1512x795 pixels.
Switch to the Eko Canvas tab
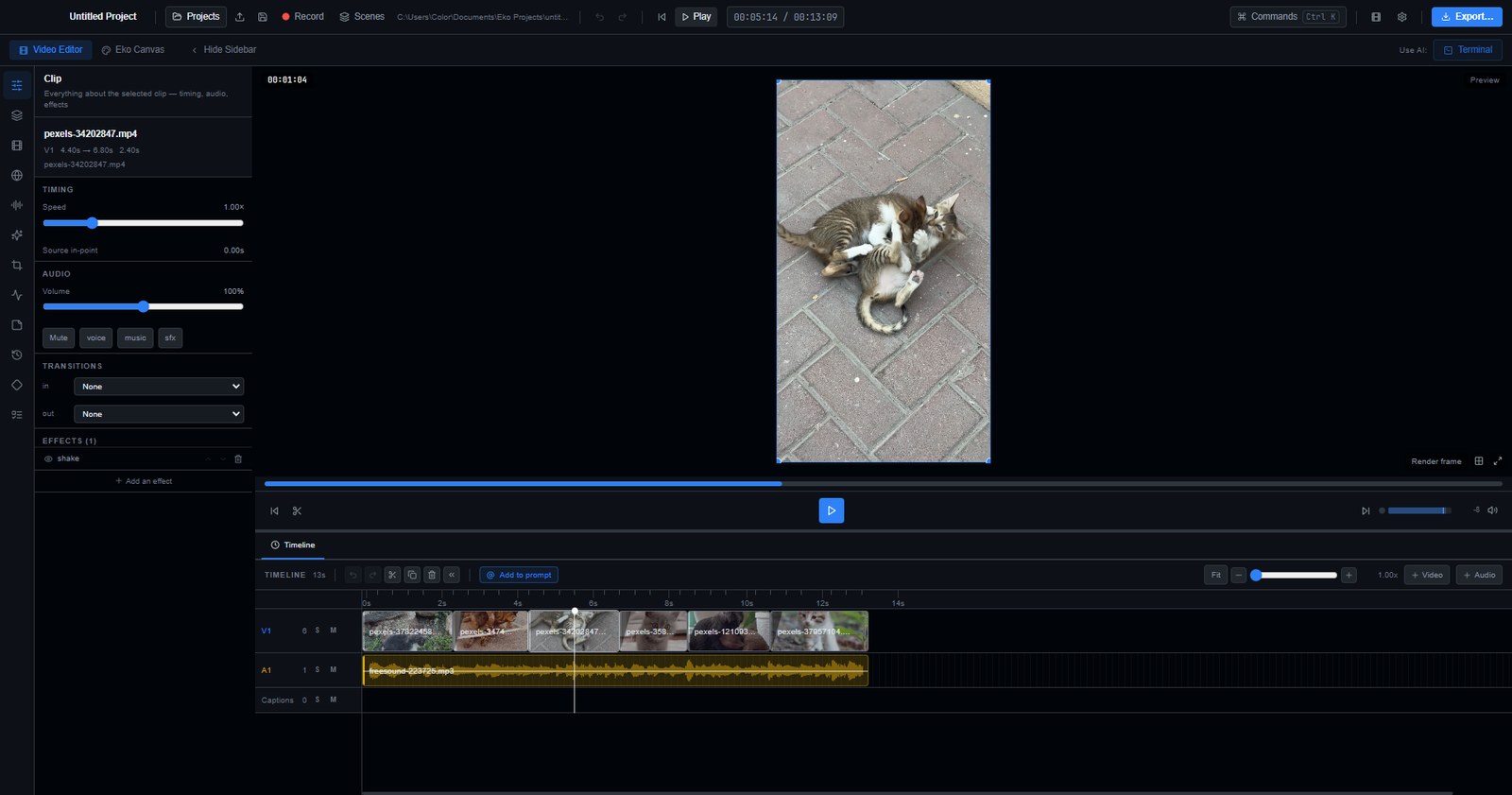pos(133,50)
